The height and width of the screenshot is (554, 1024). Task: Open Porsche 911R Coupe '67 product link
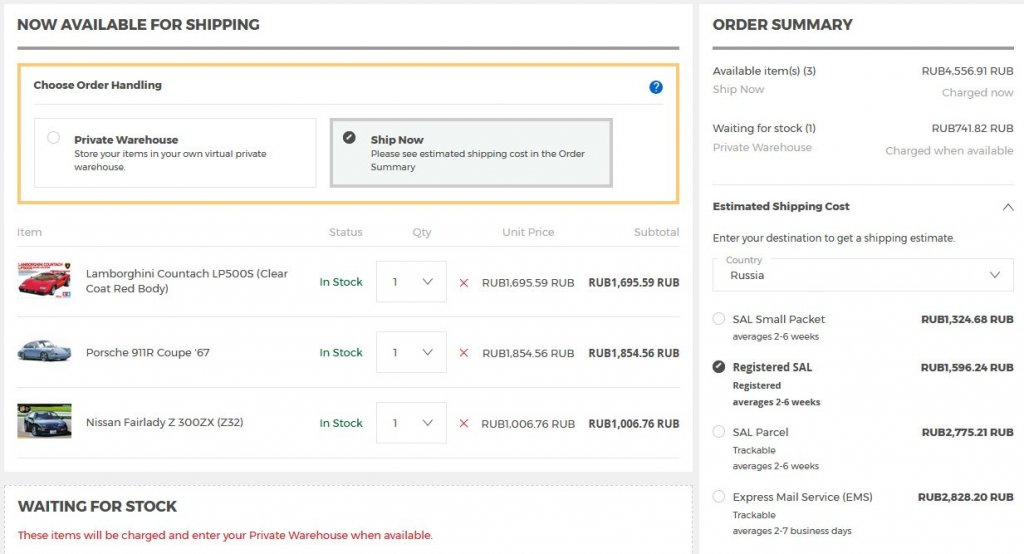point(147,353)
